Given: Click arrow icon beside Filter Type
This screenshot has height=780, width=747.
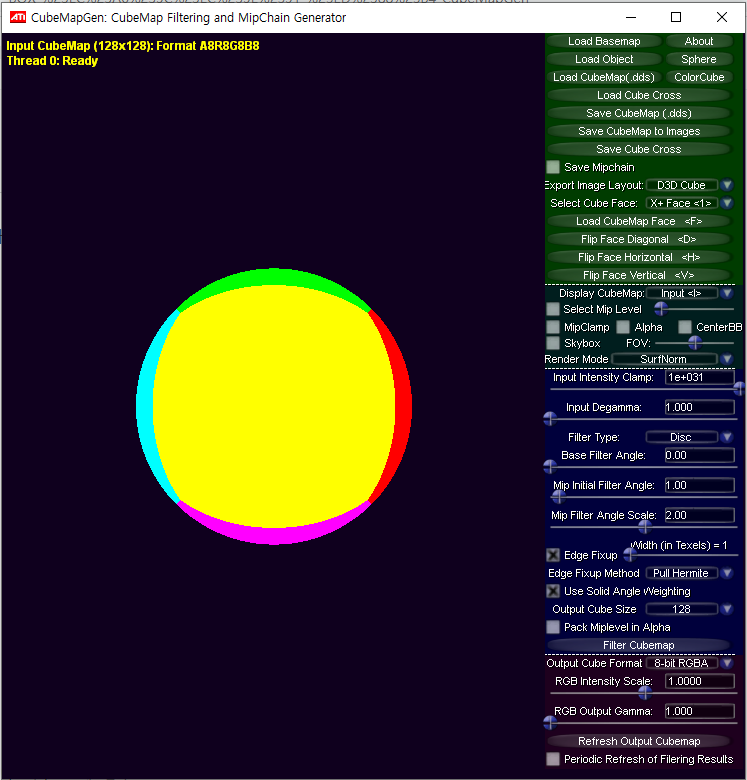Looking at the screenshot, I should pos(727,437).
